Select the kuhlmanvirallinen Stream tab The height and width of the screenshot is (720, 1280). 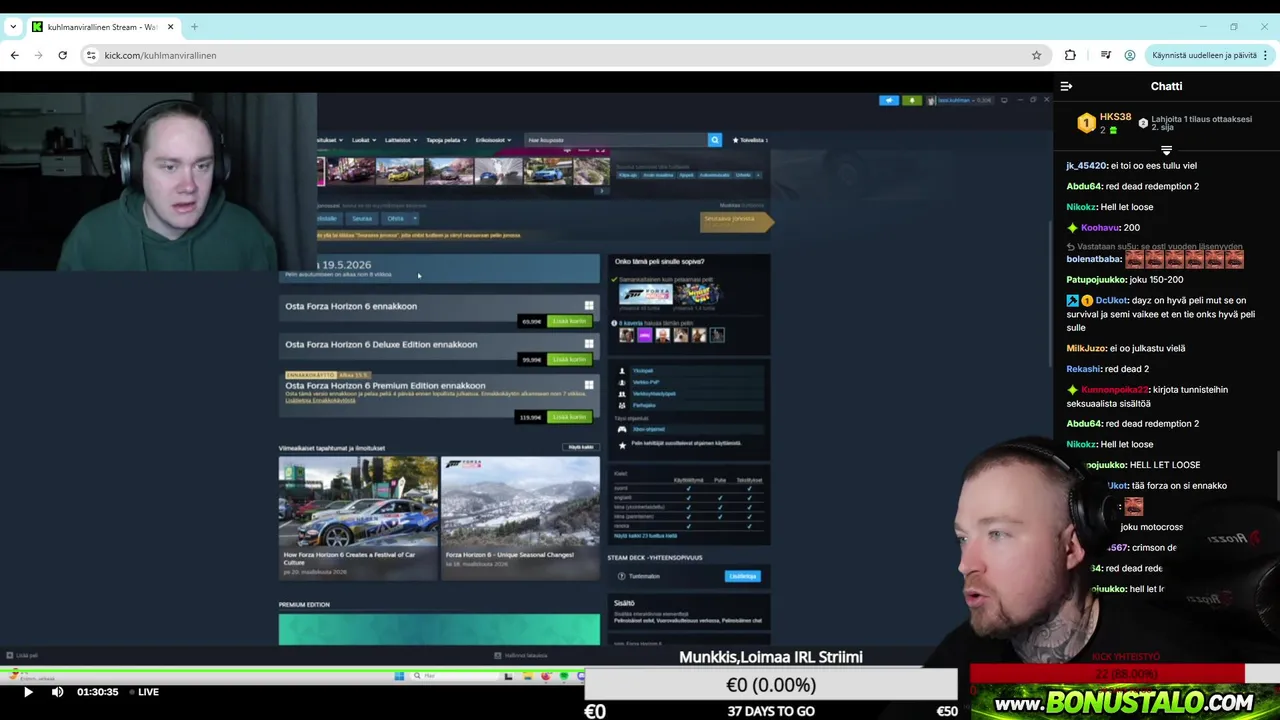(x=103, y=27)
